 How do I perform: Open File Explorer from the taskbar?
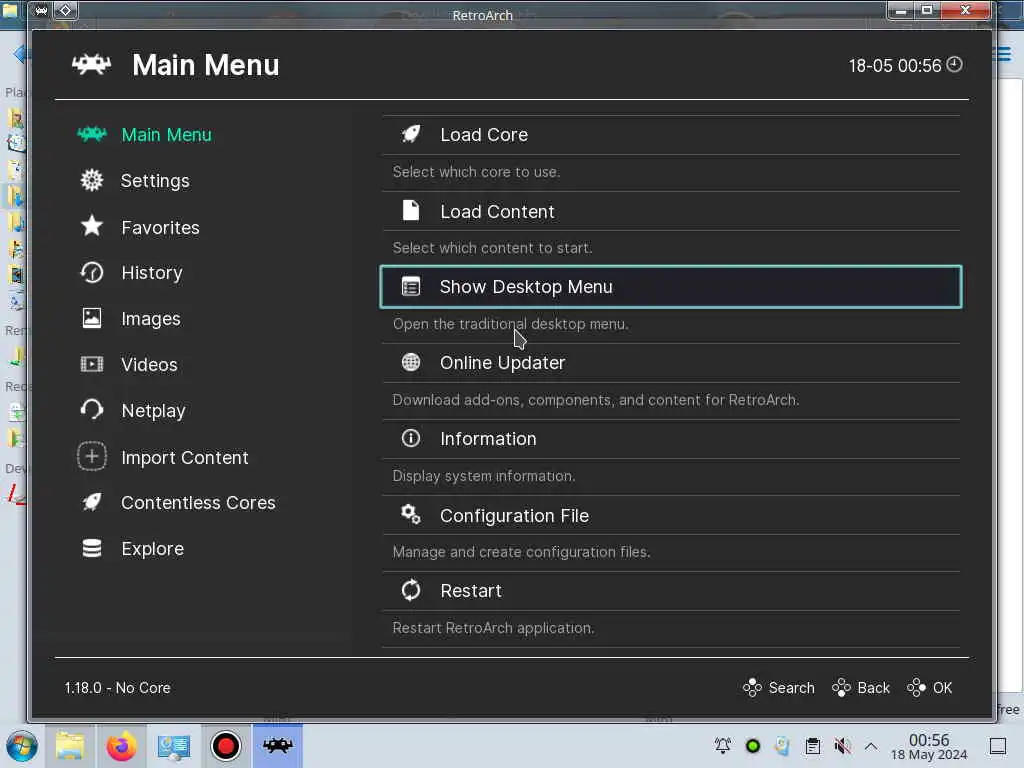69,746
